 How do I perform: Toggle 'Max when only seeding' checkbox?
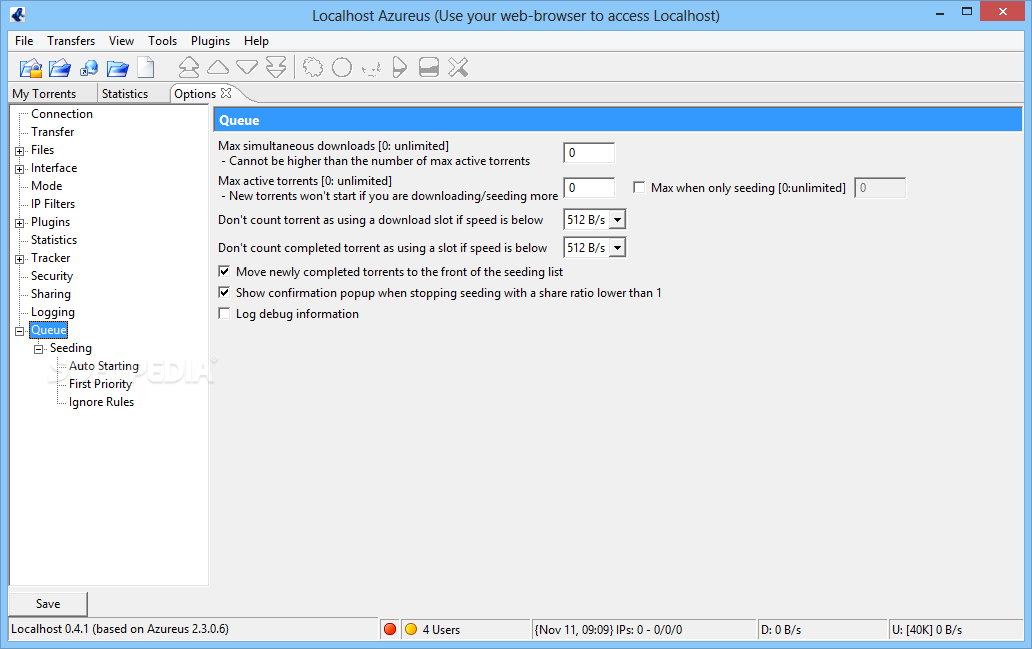point(638,188)
